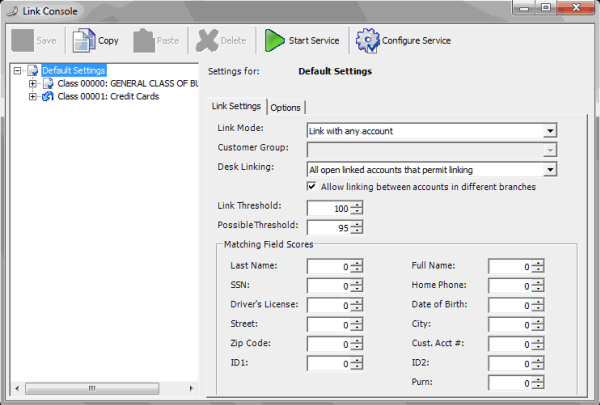
Task: Click the Link Threshold value field
Action: 328,208
